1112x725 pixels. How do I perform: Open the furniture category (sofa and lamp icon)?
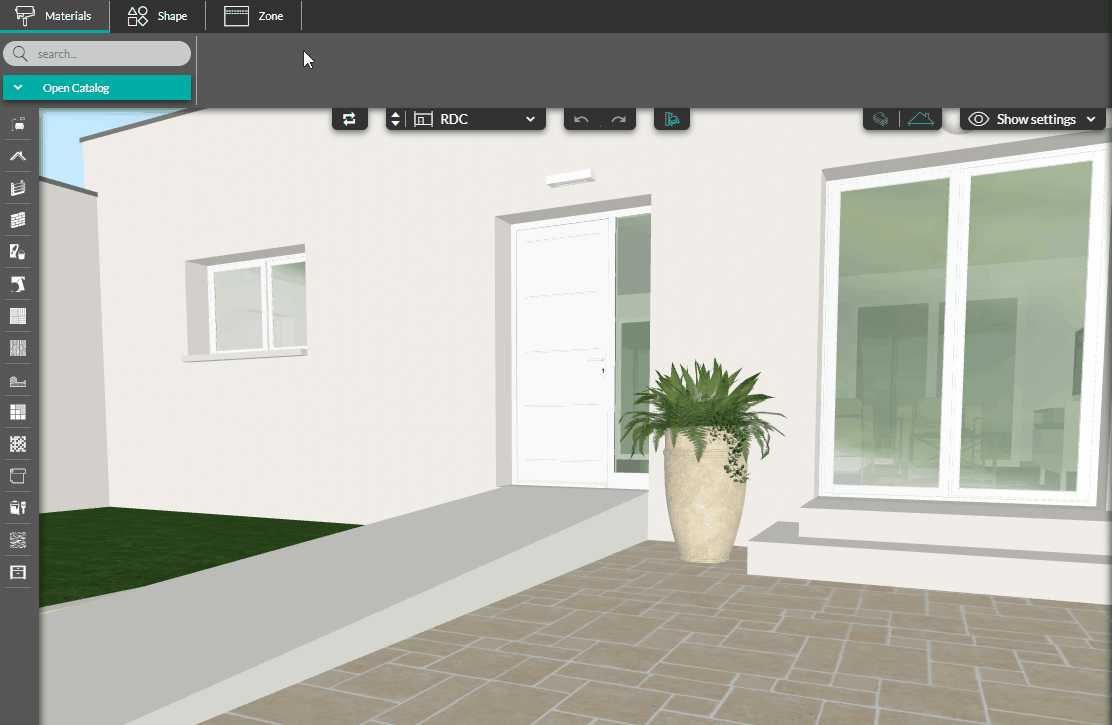pyautogui.click(x=18, y=124)
